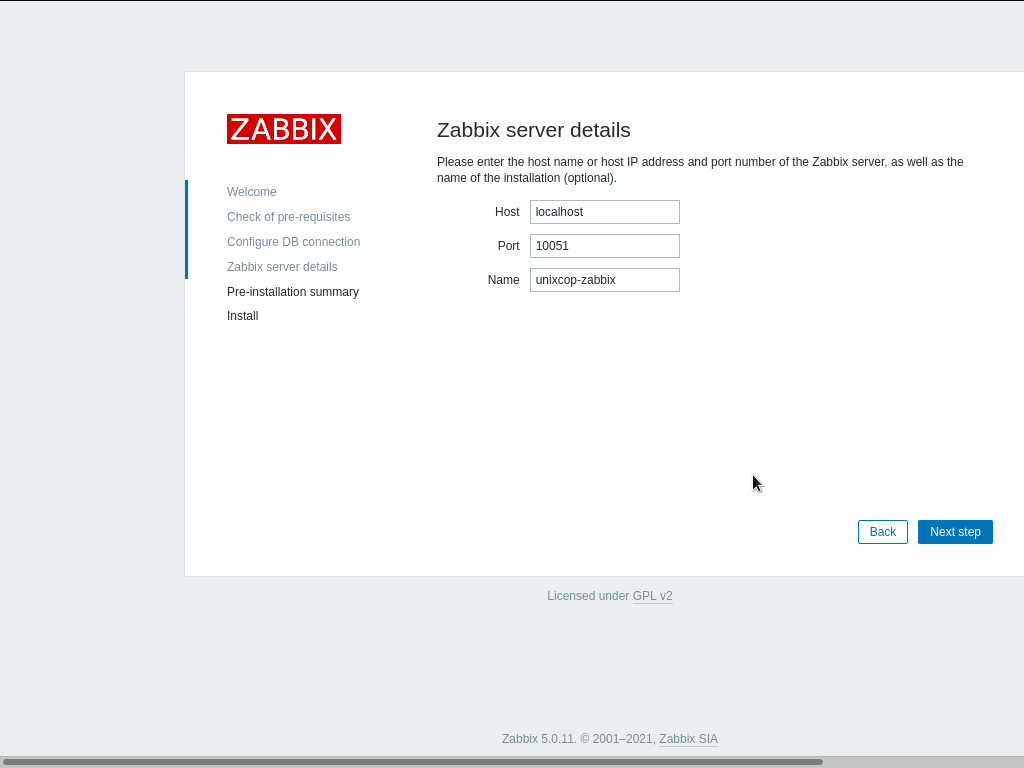1024x768 pixels.
Task: Select Zabbix server details sidebar item
Action: pyautogui.click(x=282, y=266)
